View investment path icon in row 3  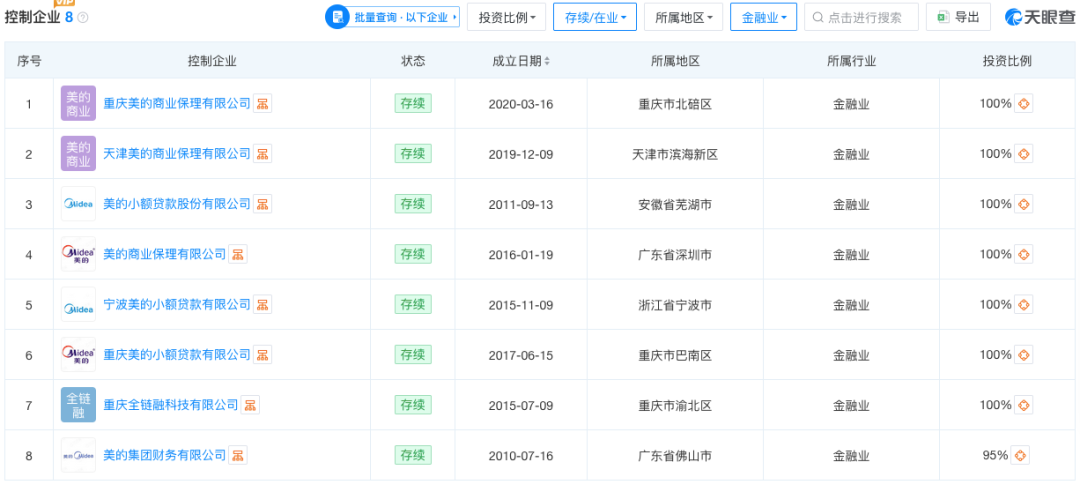(x=1024, y=204)
